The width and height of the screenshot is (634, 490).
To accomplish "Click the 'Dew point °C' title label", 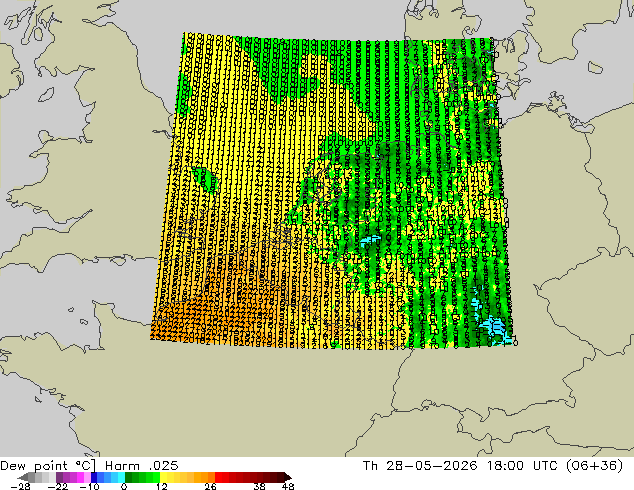I will pyautogui.click(x=47, y=465).
